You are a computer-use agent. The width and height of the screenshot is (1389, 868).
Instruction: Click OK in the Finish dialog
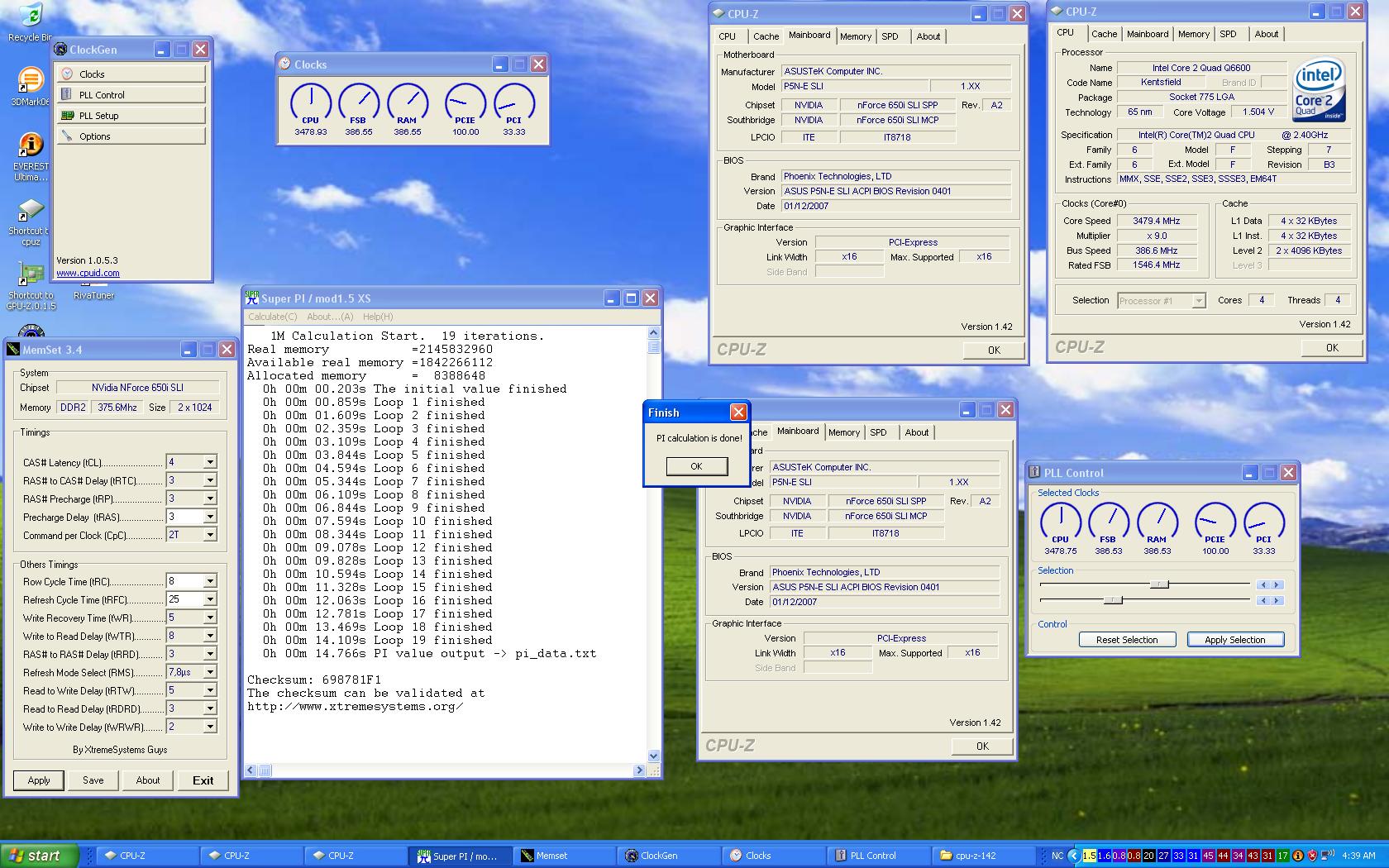pos(697,466)
